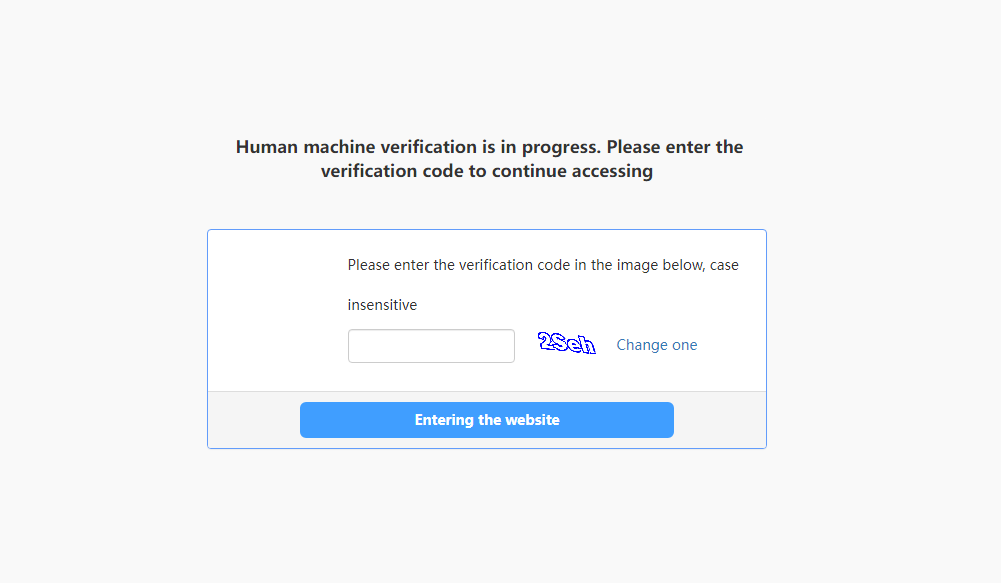The image size is (1001, 583).
Task: Click the verification code input field
Action: [431, 345]
